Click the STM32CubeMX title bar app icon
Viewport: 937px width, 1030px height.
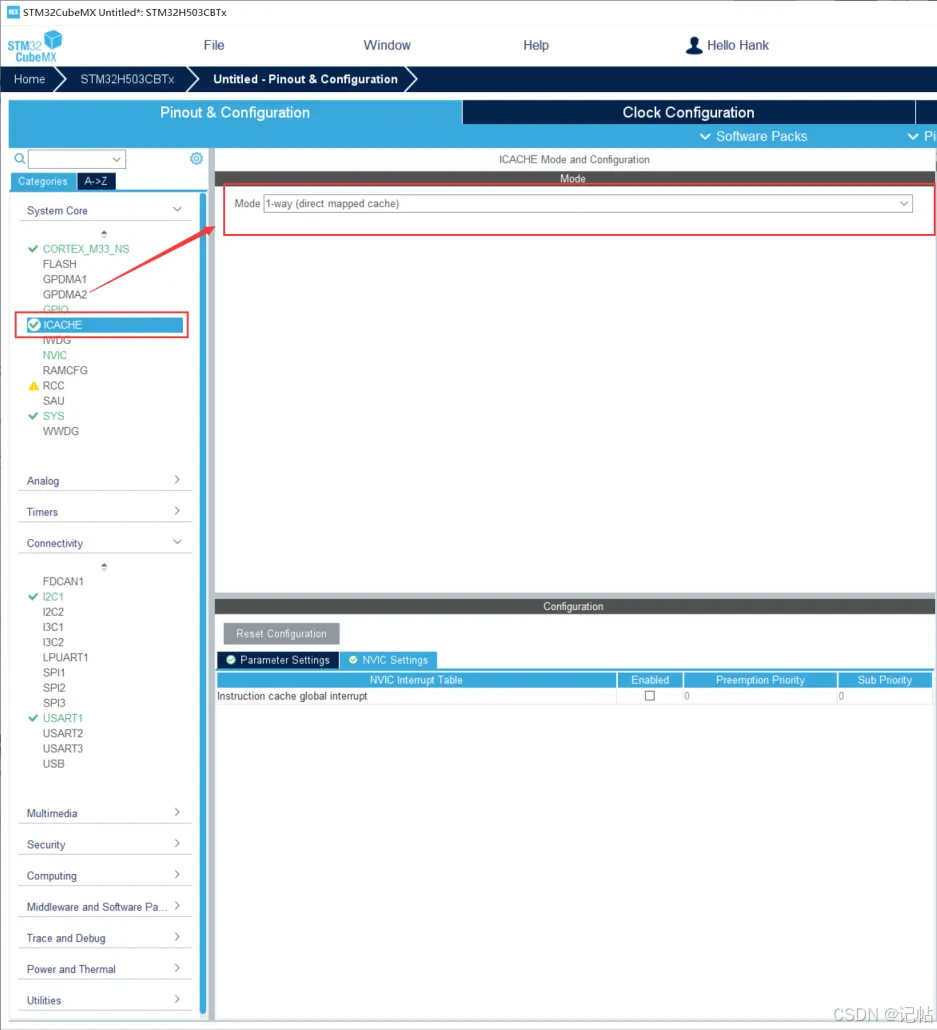[x=12, y=12]
